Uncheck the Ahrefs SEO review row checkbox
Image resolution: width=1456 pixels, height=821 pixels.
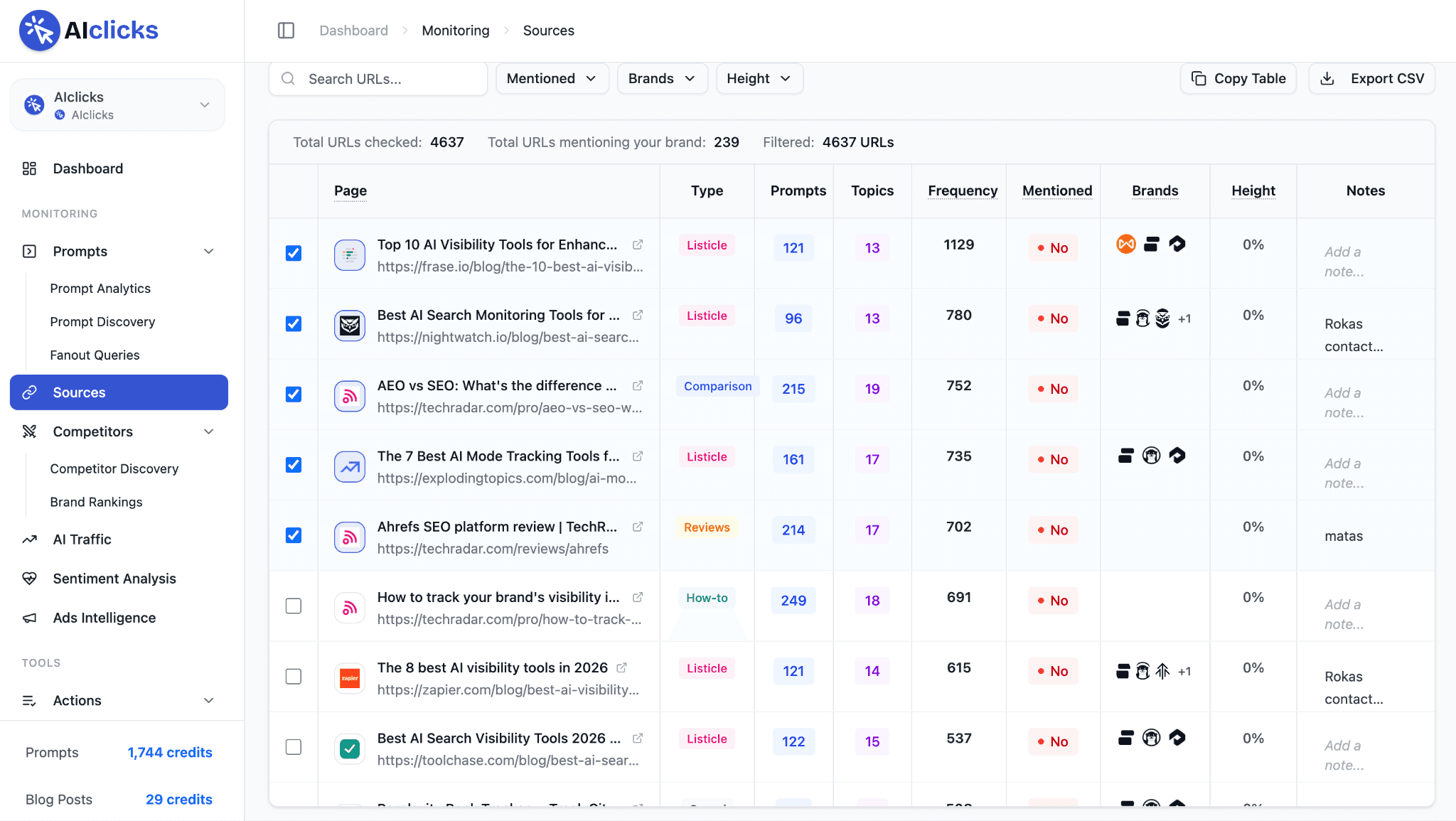[294, 535]
